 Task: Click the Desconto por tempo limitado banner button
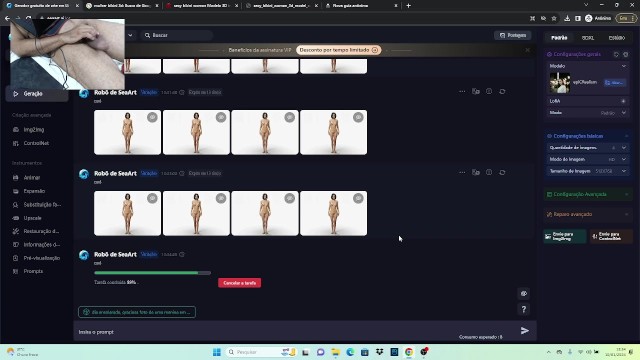coord(338,50)
